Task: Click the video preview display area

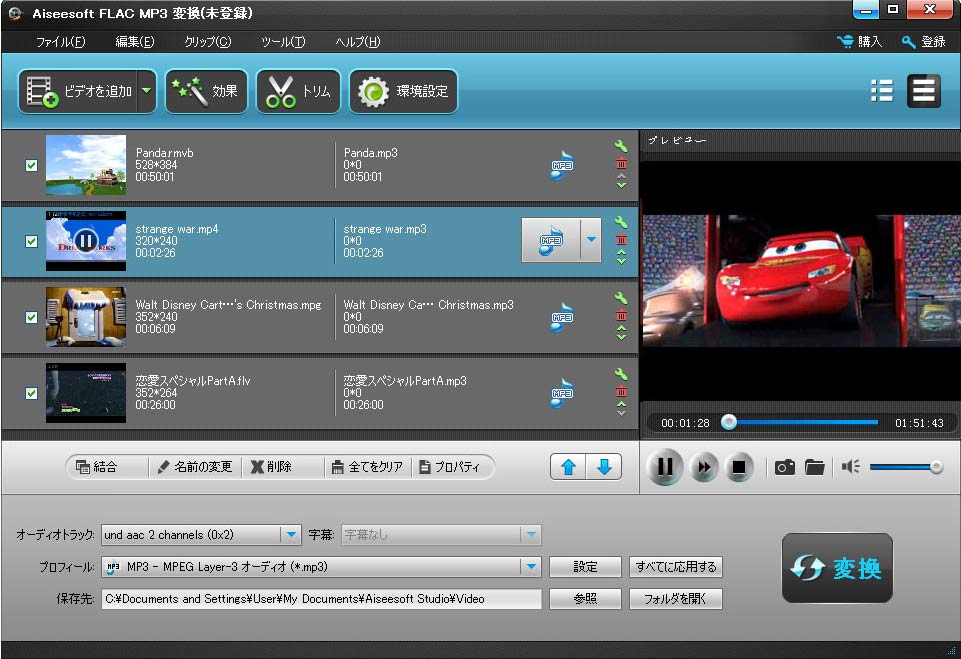Action: (x=800, y=281)
